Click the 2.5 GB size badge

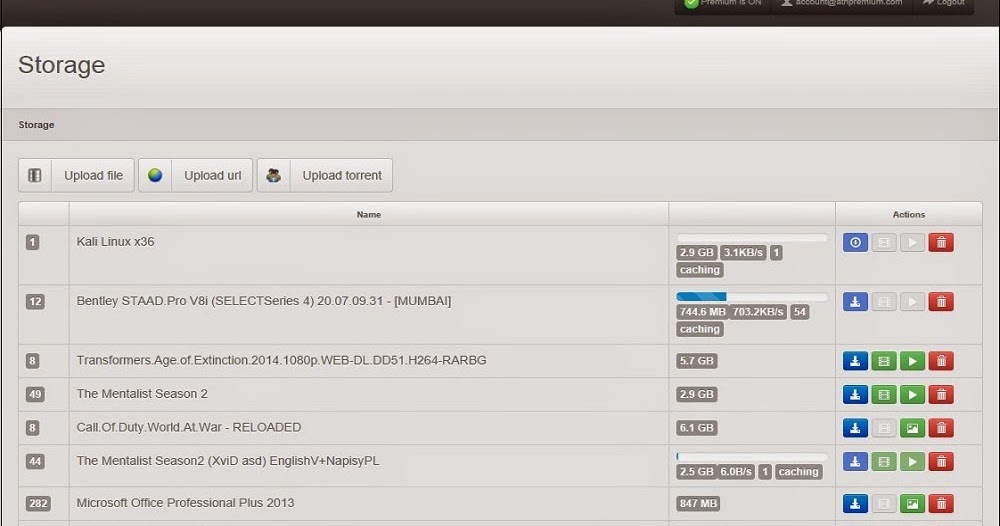[x=696, y=472]
